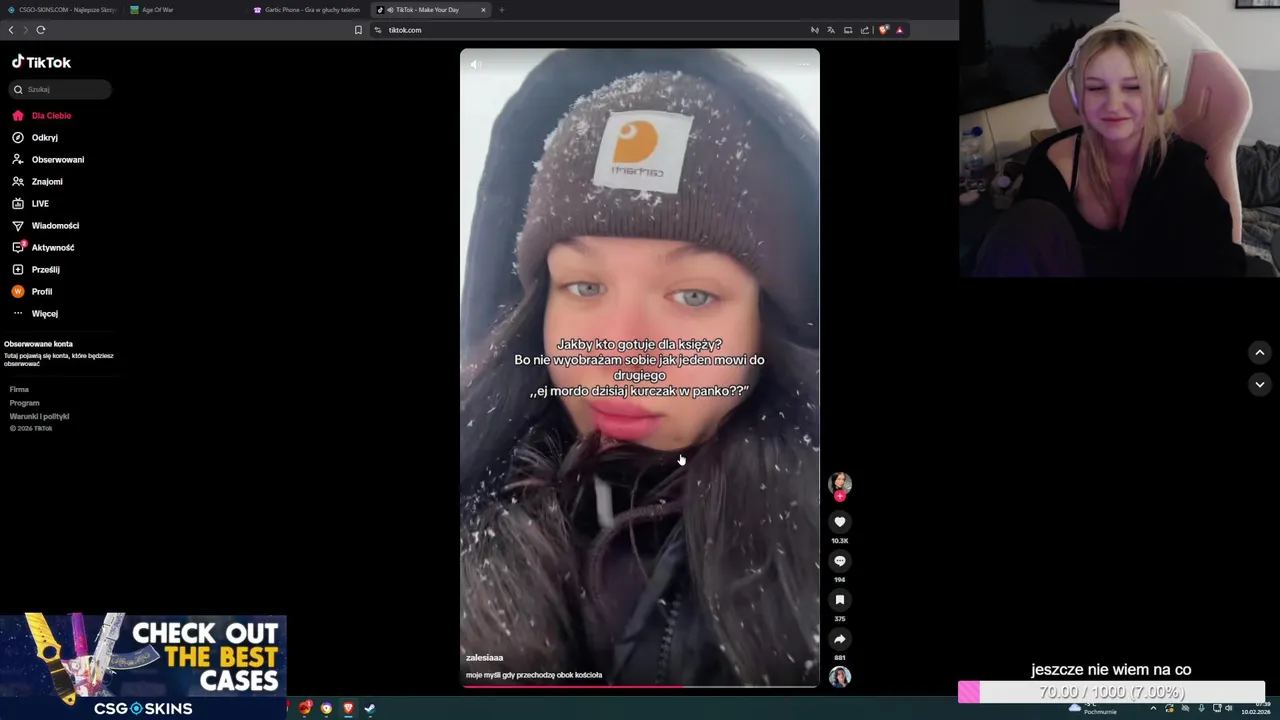Click the TikTok logo

[x=41, y=62]
